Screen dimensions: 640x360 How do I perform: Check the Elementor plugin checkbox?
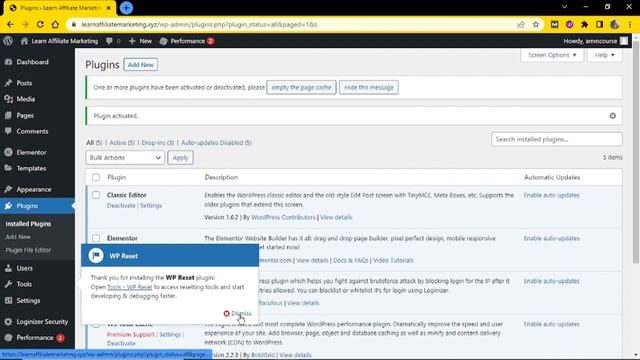96,238
